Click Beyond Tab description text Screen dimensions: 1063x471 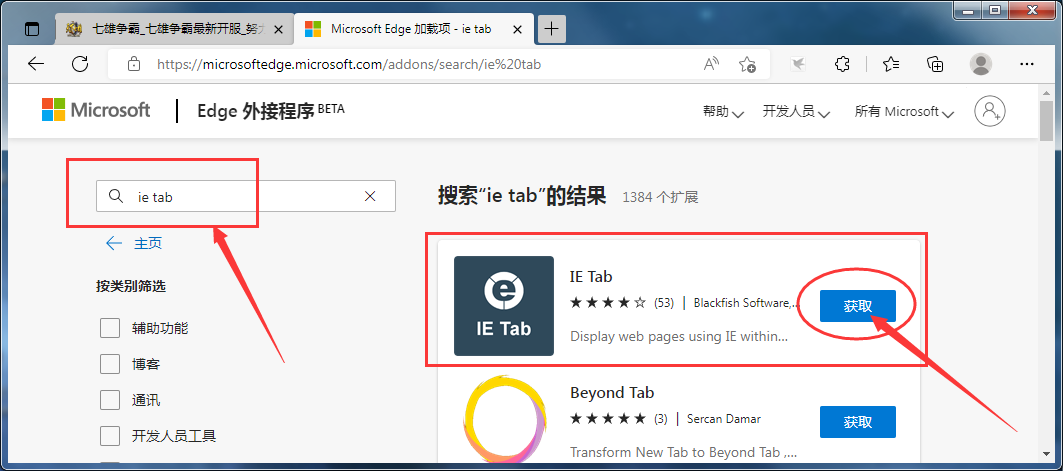pyautogui.click(x=683, y=452)
